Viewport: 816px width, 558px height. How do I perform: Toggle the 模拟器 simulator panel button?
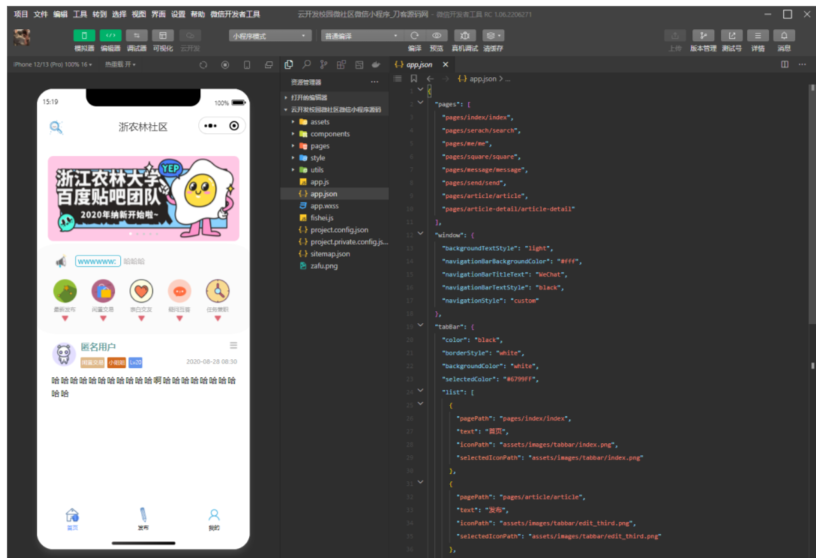click(x=84, y=35)
